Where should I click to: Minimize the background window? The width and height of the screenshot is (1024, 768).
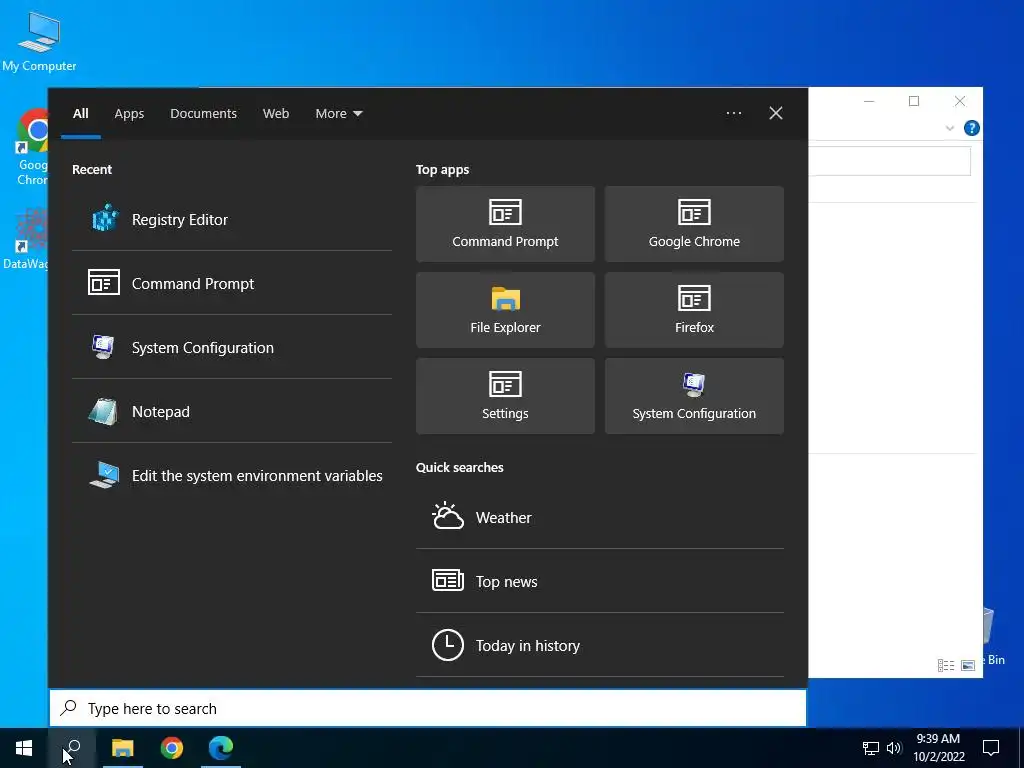point(869,101)
